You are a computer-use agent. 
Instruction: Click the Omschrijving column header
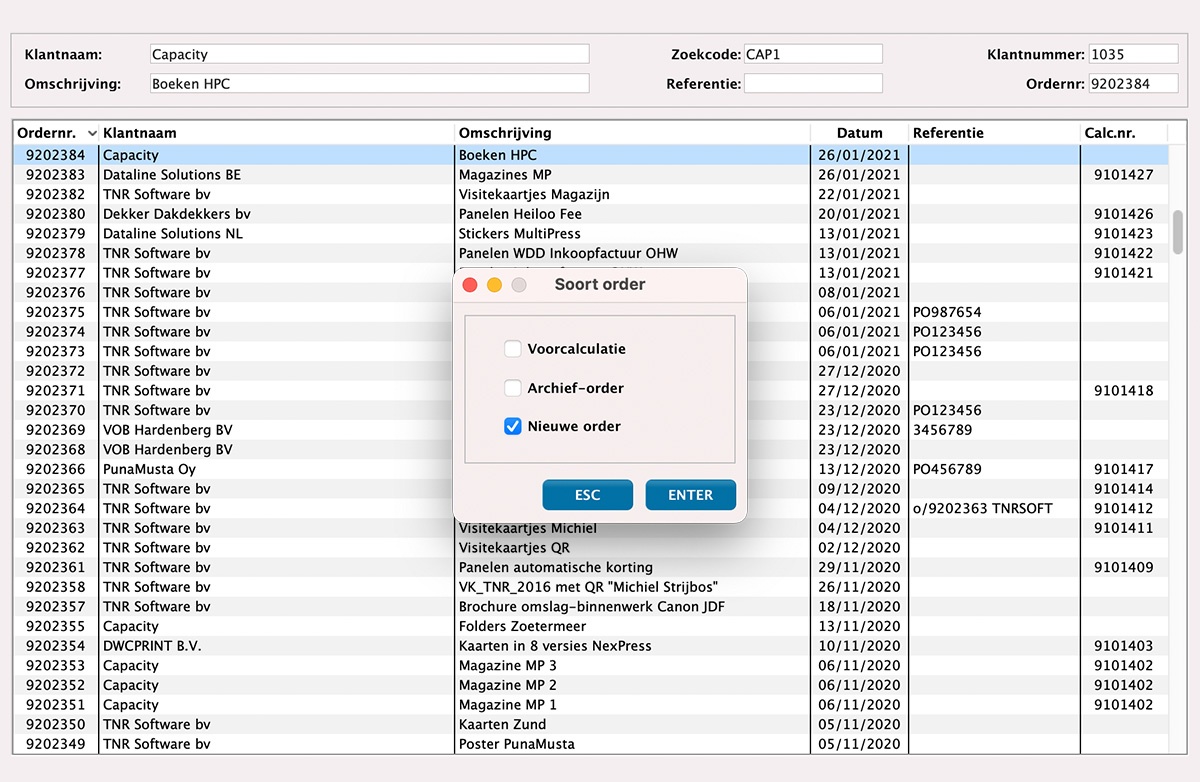[x=505, y=133]
